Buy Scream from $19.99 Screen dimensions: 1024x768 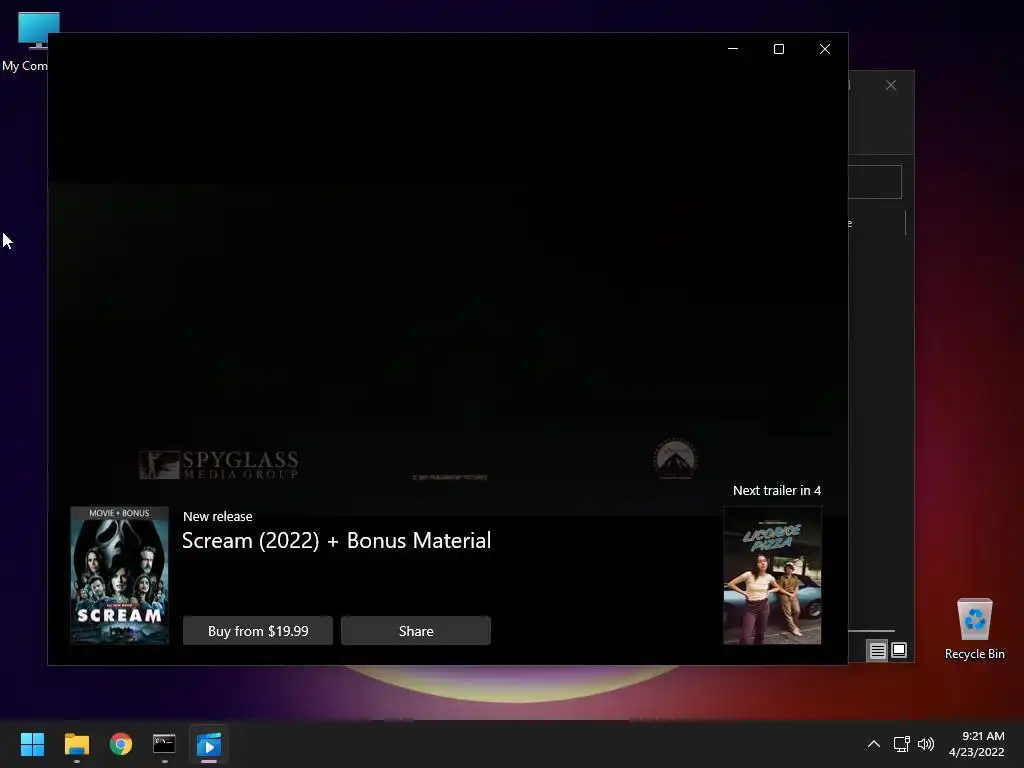257,630
